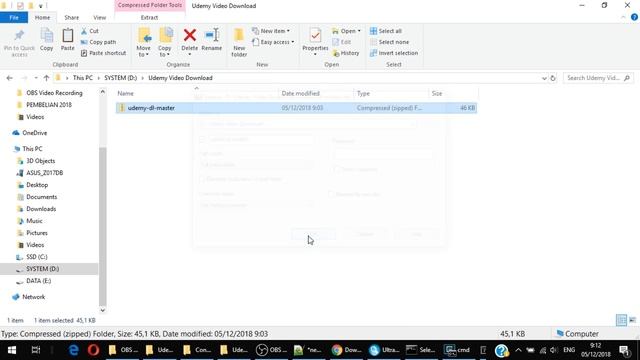The image size is (640, 360).
Task: Click This PC in address breadcrumb
Action: 82,78
